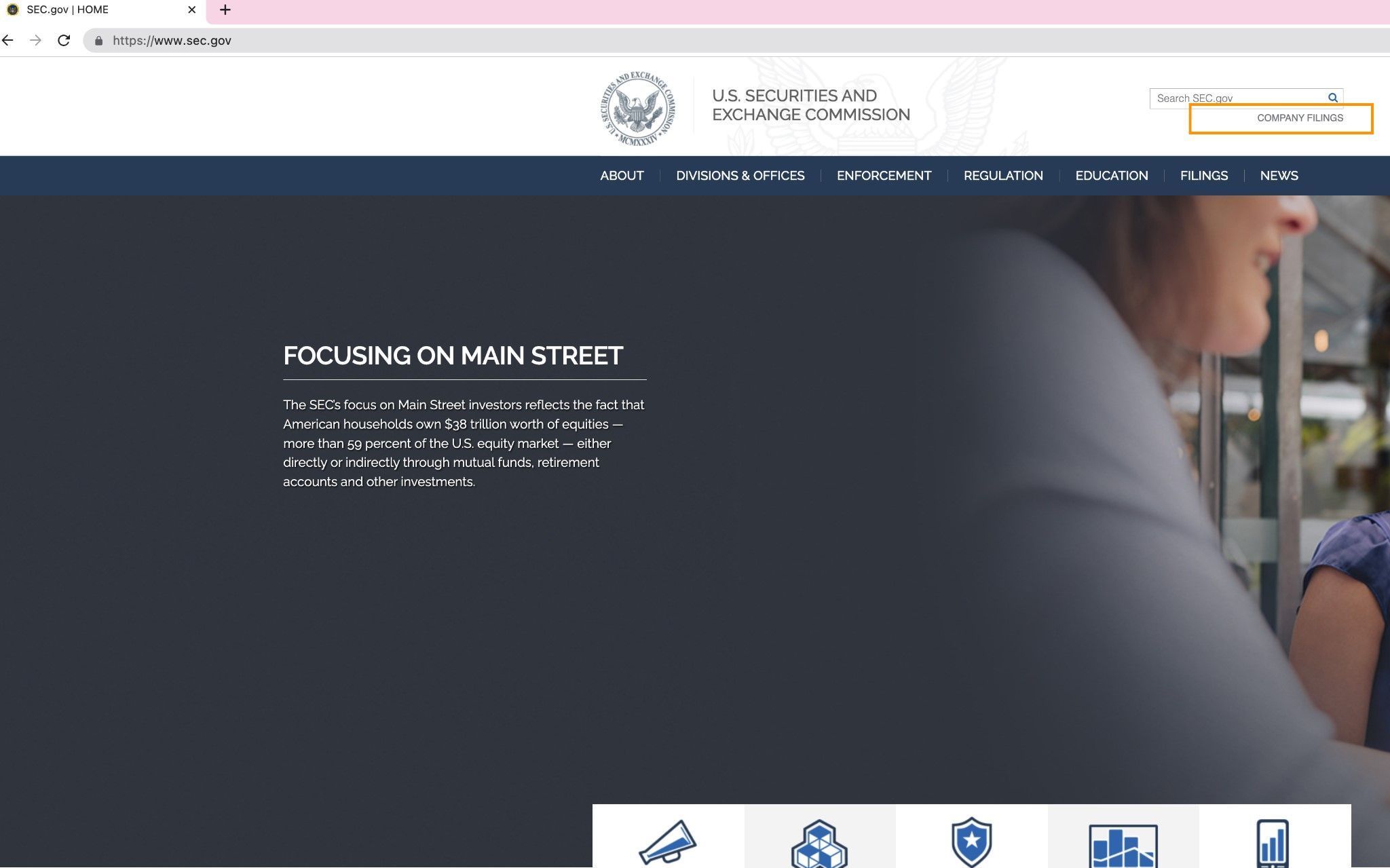1390x868 pixels.
Task: Open the Education menu
Action: pos(1111,176)
